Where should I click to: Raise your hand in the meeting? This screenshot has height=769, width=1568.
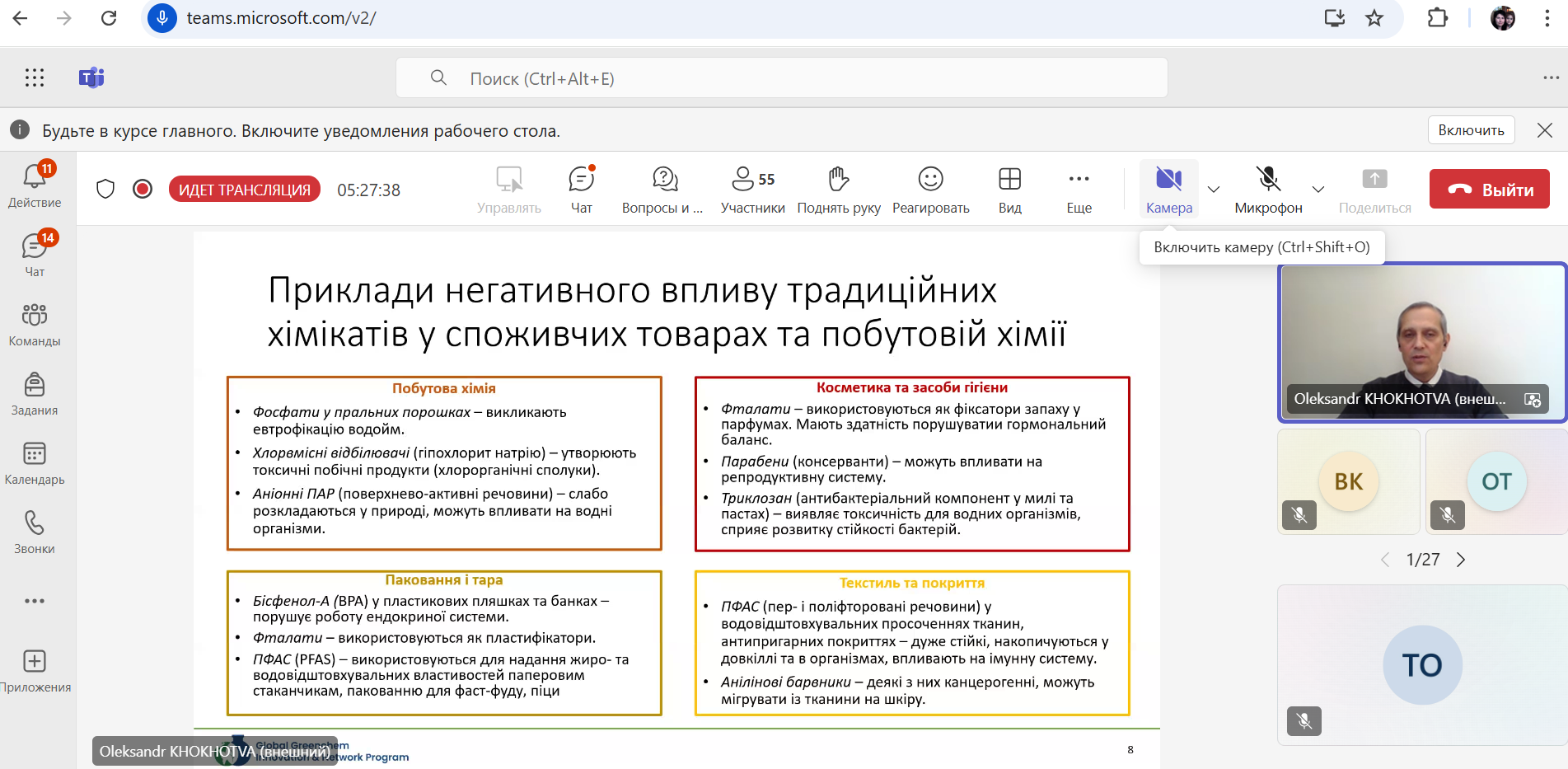(x=838, y=190)
